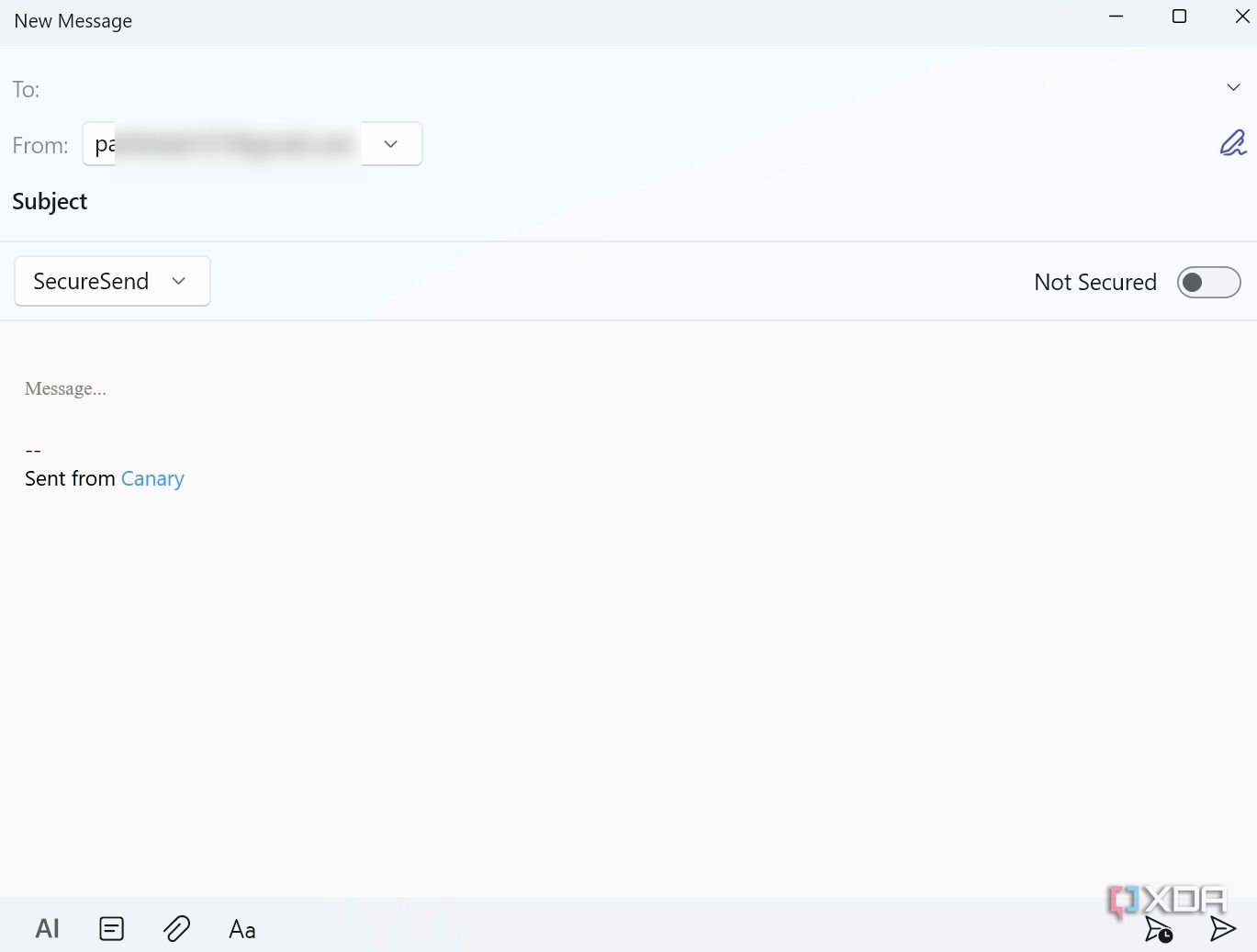The width and height of the screenshot is (1257, 952).
Task: Click the Message body placeholder
Action: point(65,388)
